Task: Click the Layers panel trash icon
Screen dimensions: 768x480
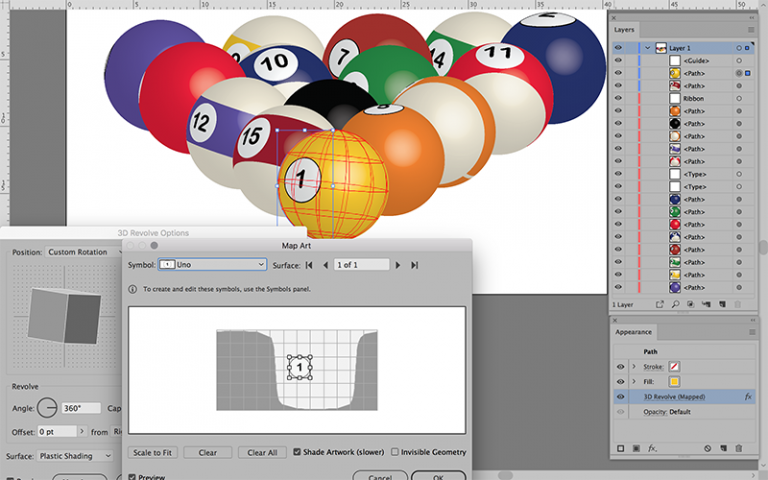Action: pyautogui.click(x=738, y=304)
